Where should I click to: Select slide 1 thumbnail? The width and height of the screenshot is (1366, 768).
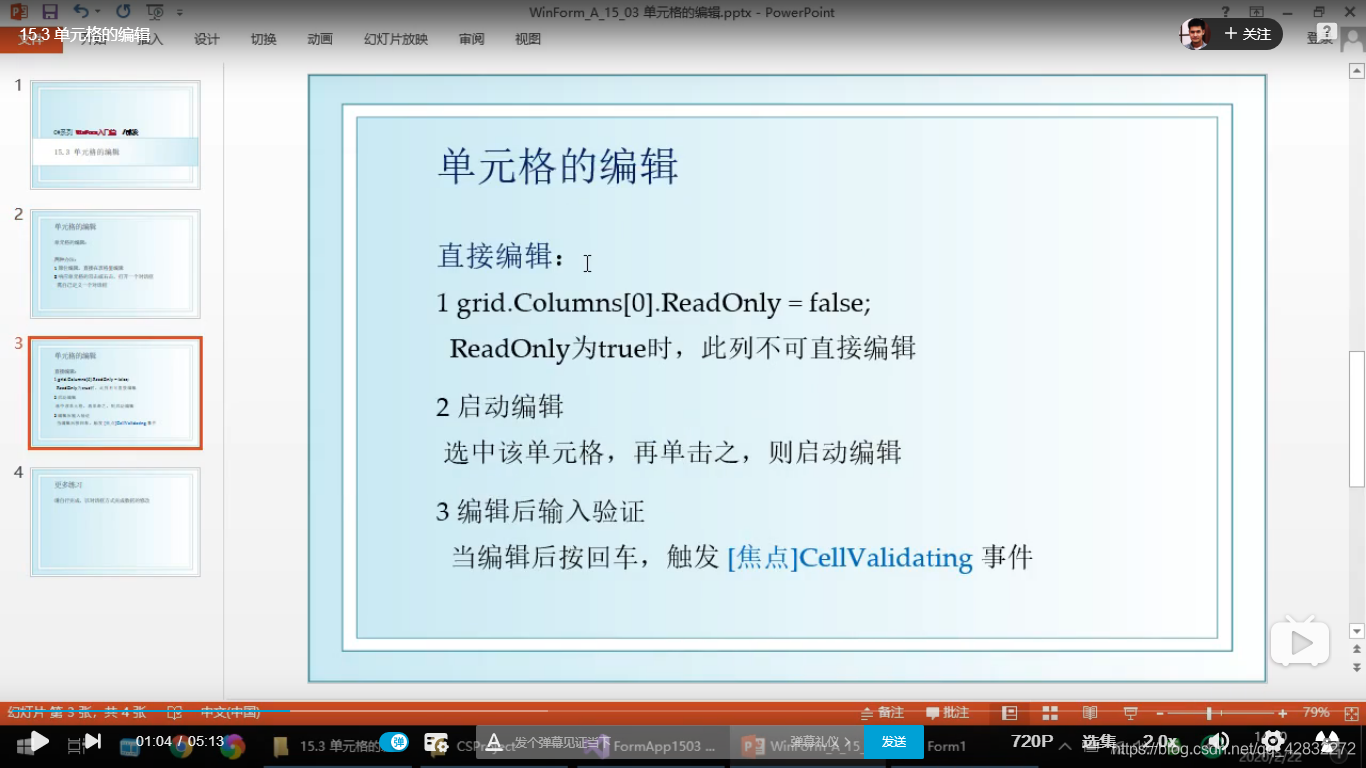115,135
